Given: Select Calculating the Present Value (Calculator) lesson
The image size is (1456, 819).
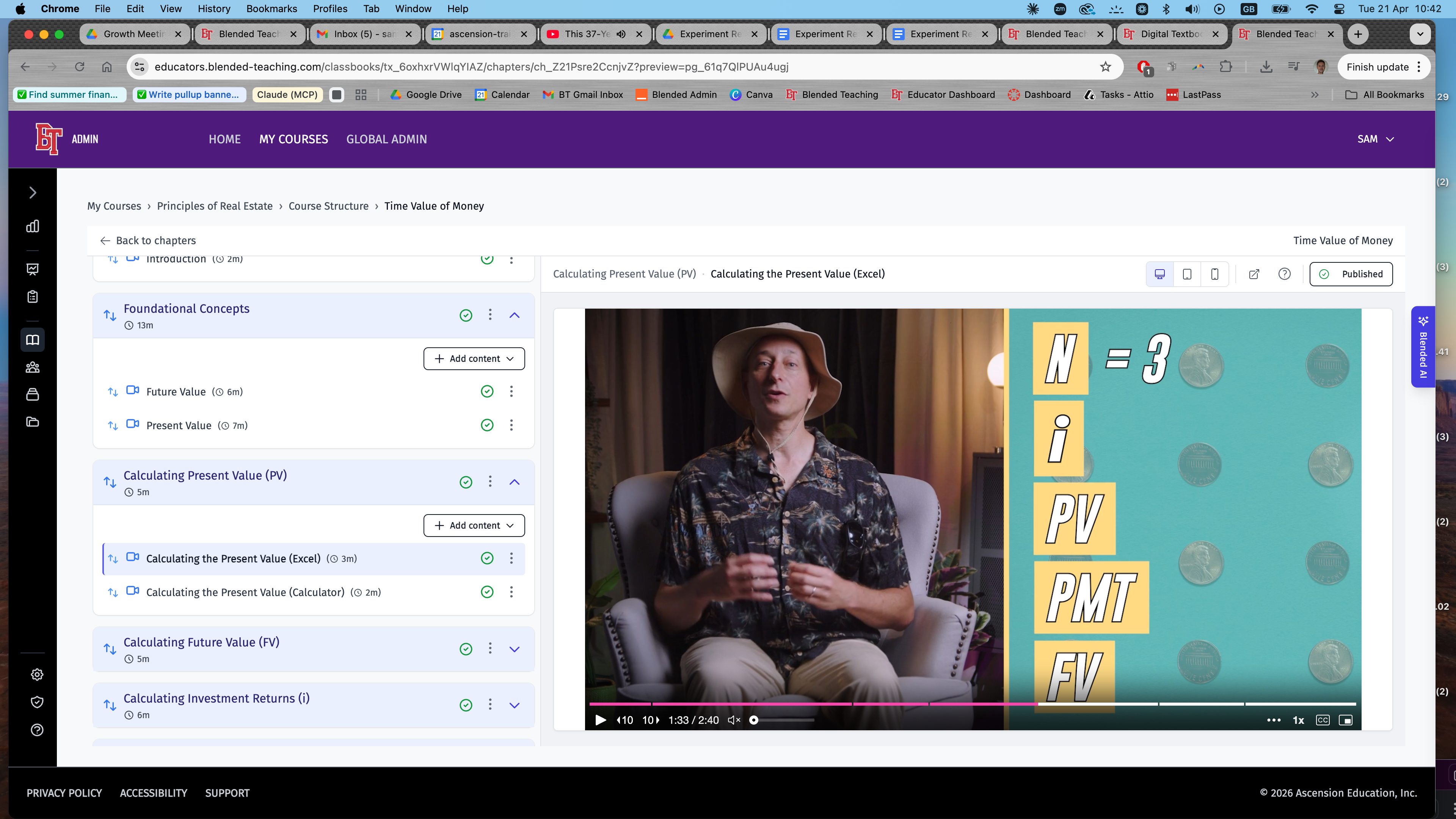Looking at the screenshot, I should click(245, 592).
